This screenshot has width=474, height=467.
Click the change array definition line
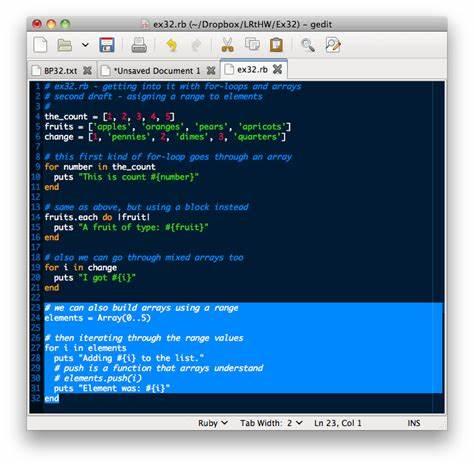[x=165, y=137]
